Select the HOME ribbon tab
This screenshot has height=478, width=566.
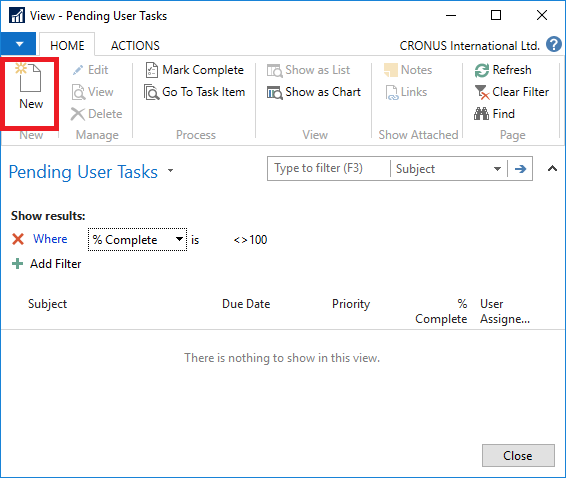67,45
